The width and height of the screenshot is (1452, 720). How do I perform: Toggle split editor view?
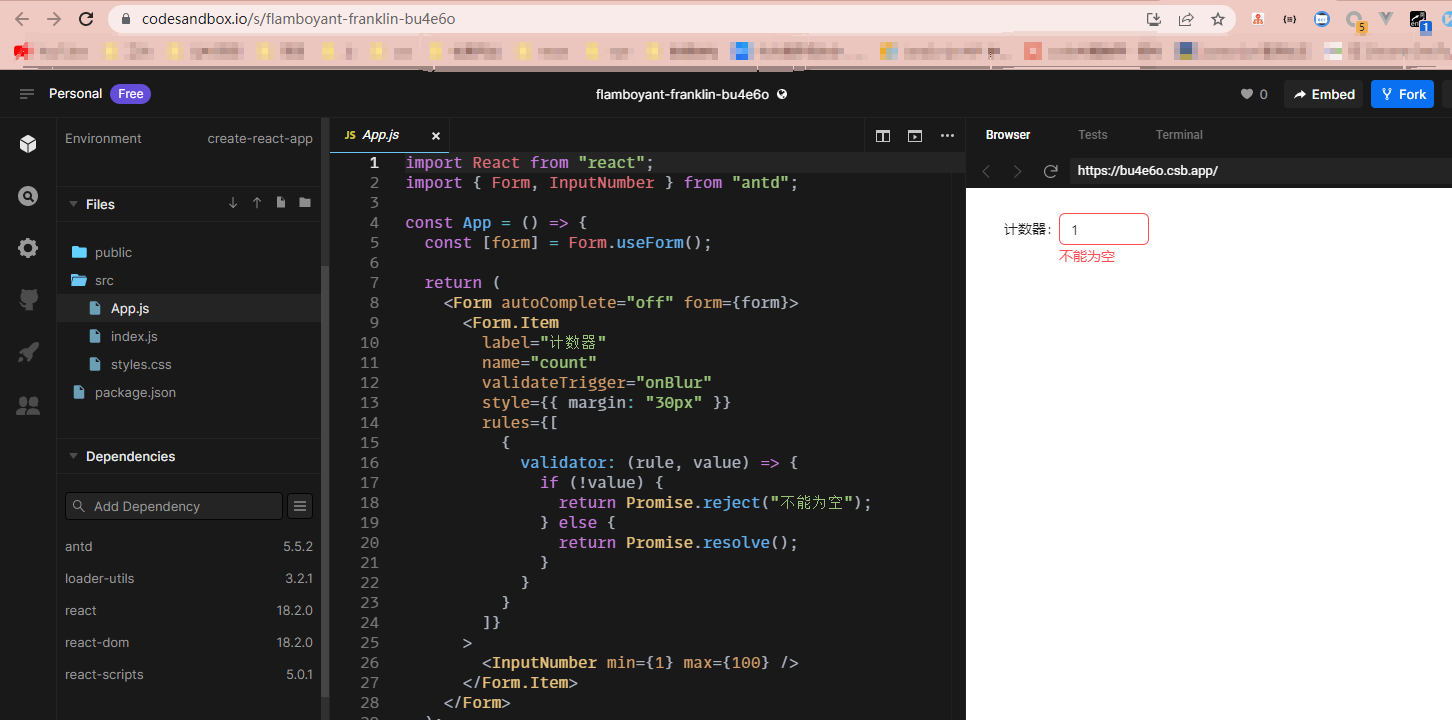882,135
